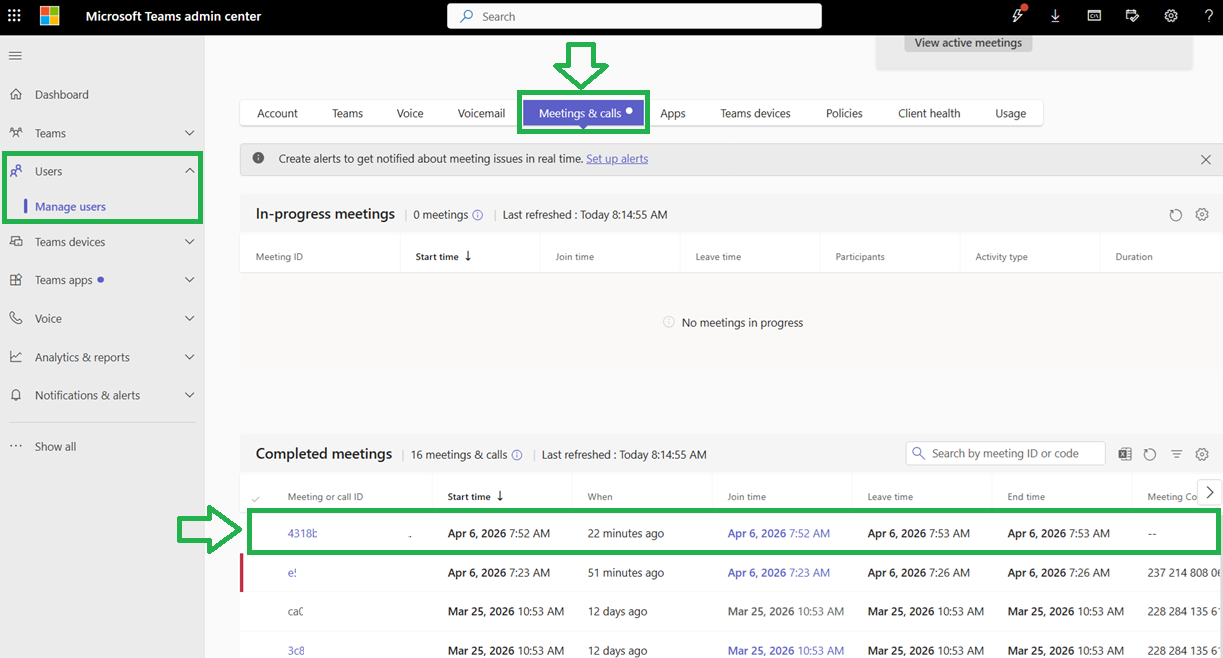
Task: Focus Search by meeting ID or code field
Action: (1005, 453)
